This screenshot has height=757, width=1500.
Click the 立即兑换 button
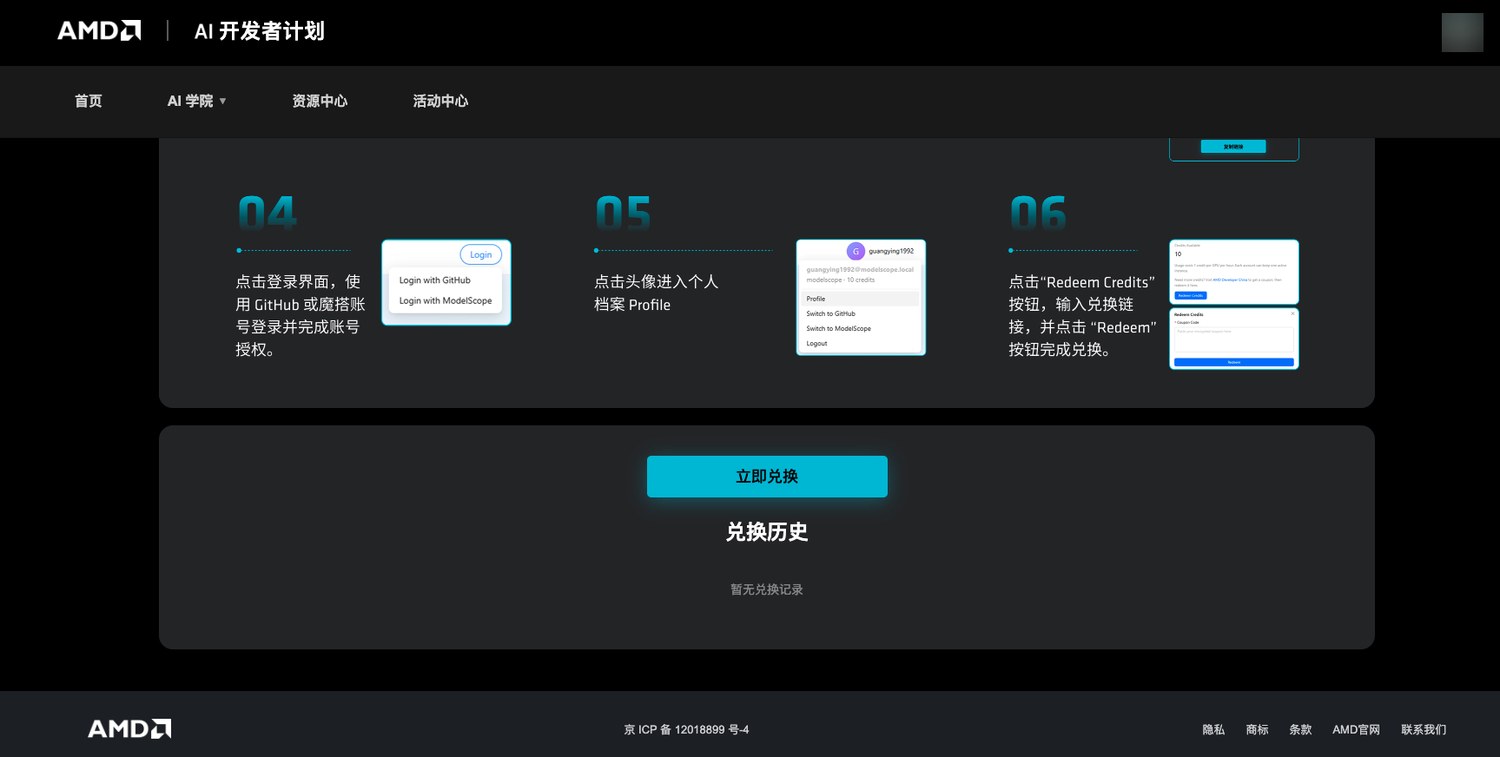coord(767,477)
